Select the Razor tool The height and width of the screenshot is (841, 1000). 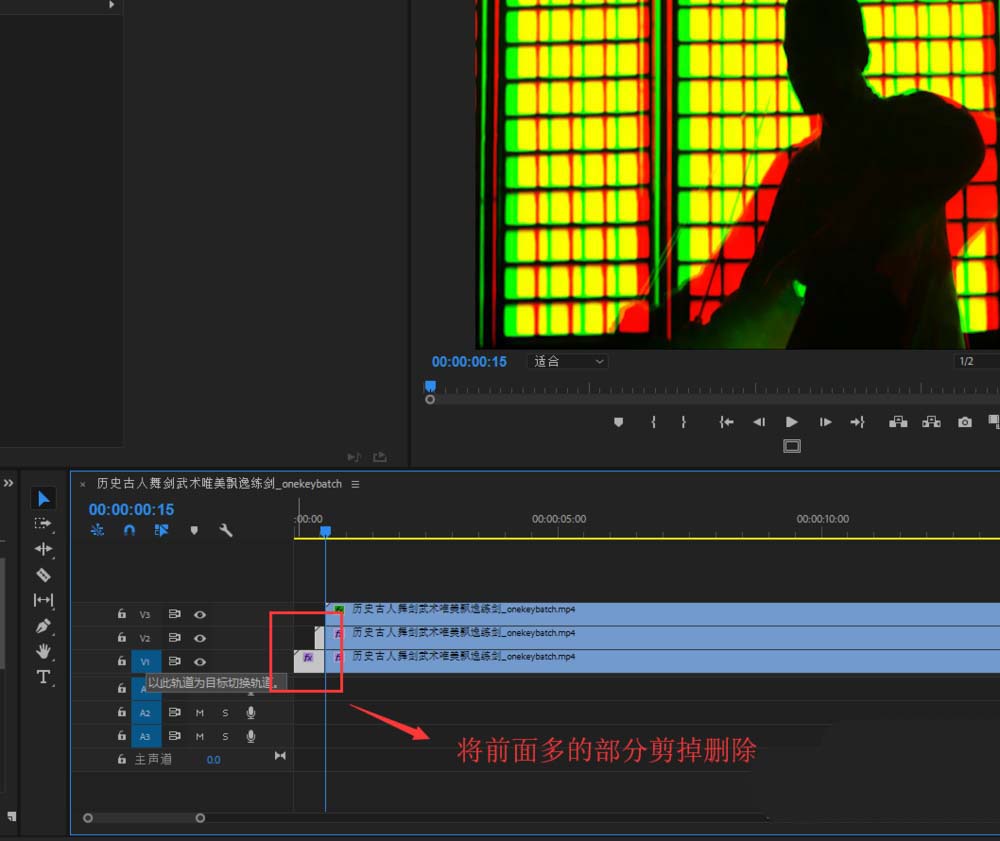(x=43, y=575)
